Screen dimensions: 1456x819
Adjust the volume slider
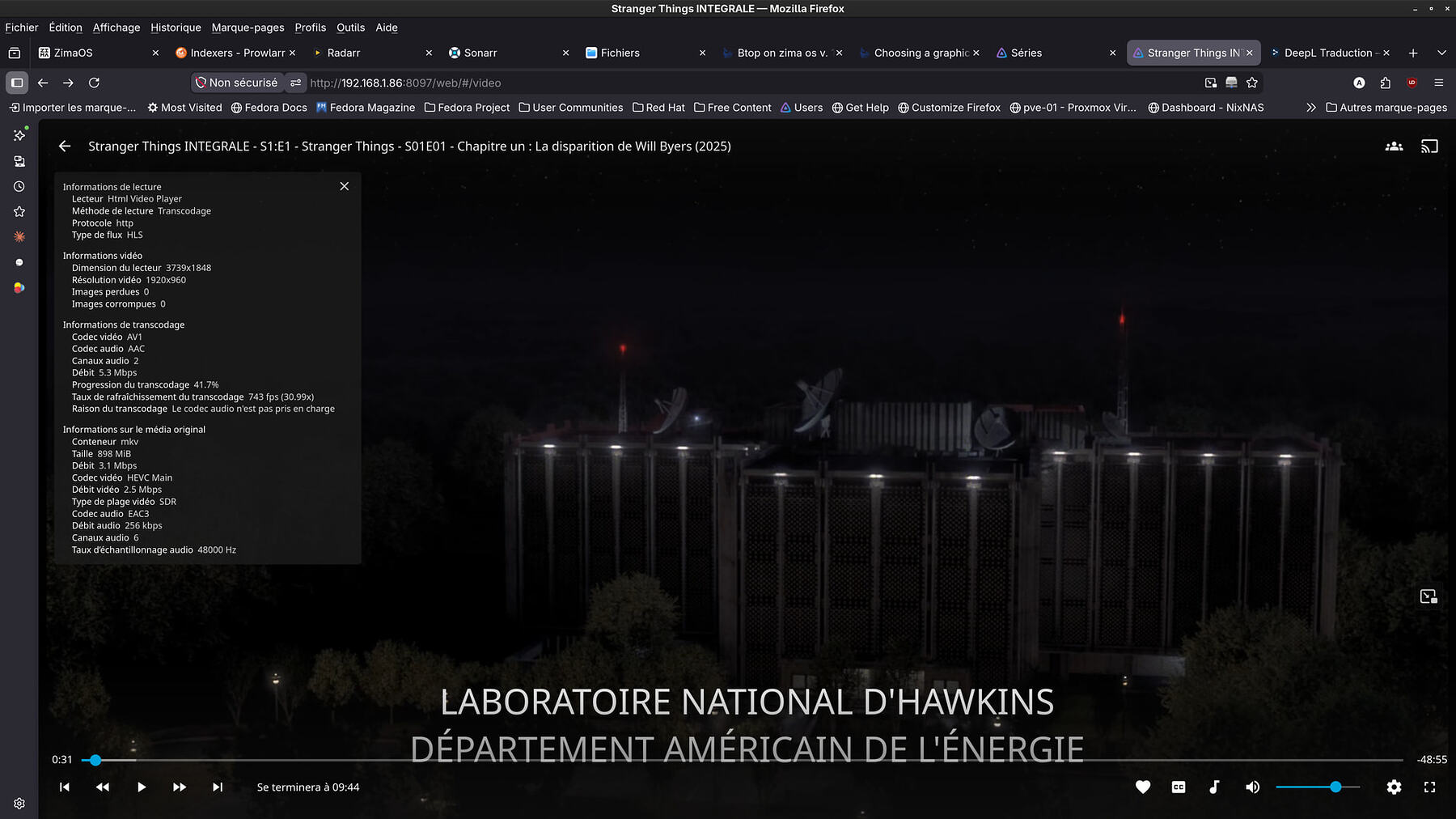[x=1318, y=787]
